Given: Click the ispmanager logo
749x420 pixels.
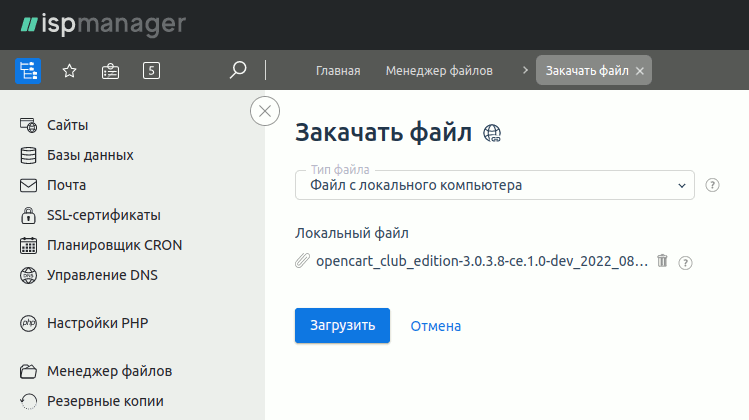Looking at the screenshot, I should (x=103, y=25).
